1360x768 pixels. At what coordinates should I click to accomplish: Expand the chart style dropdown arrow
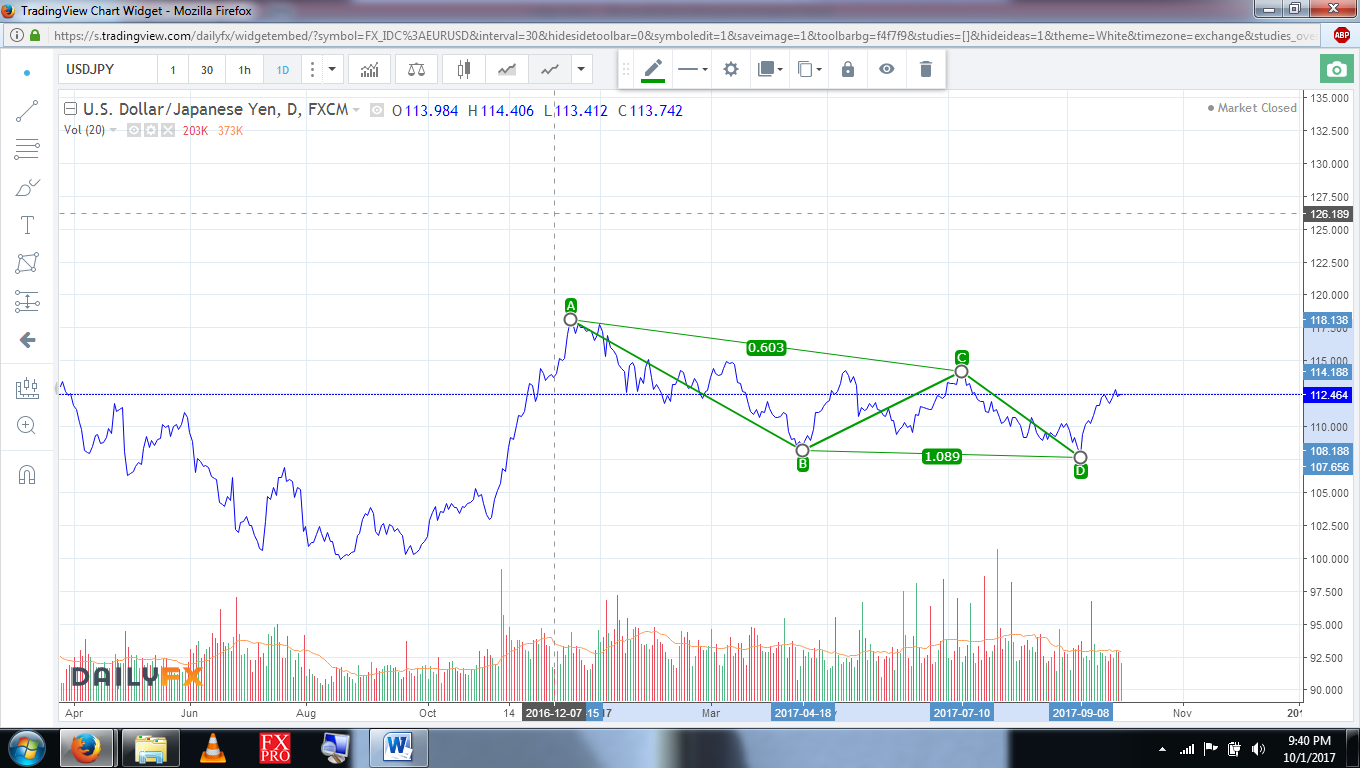pos(581,70)
